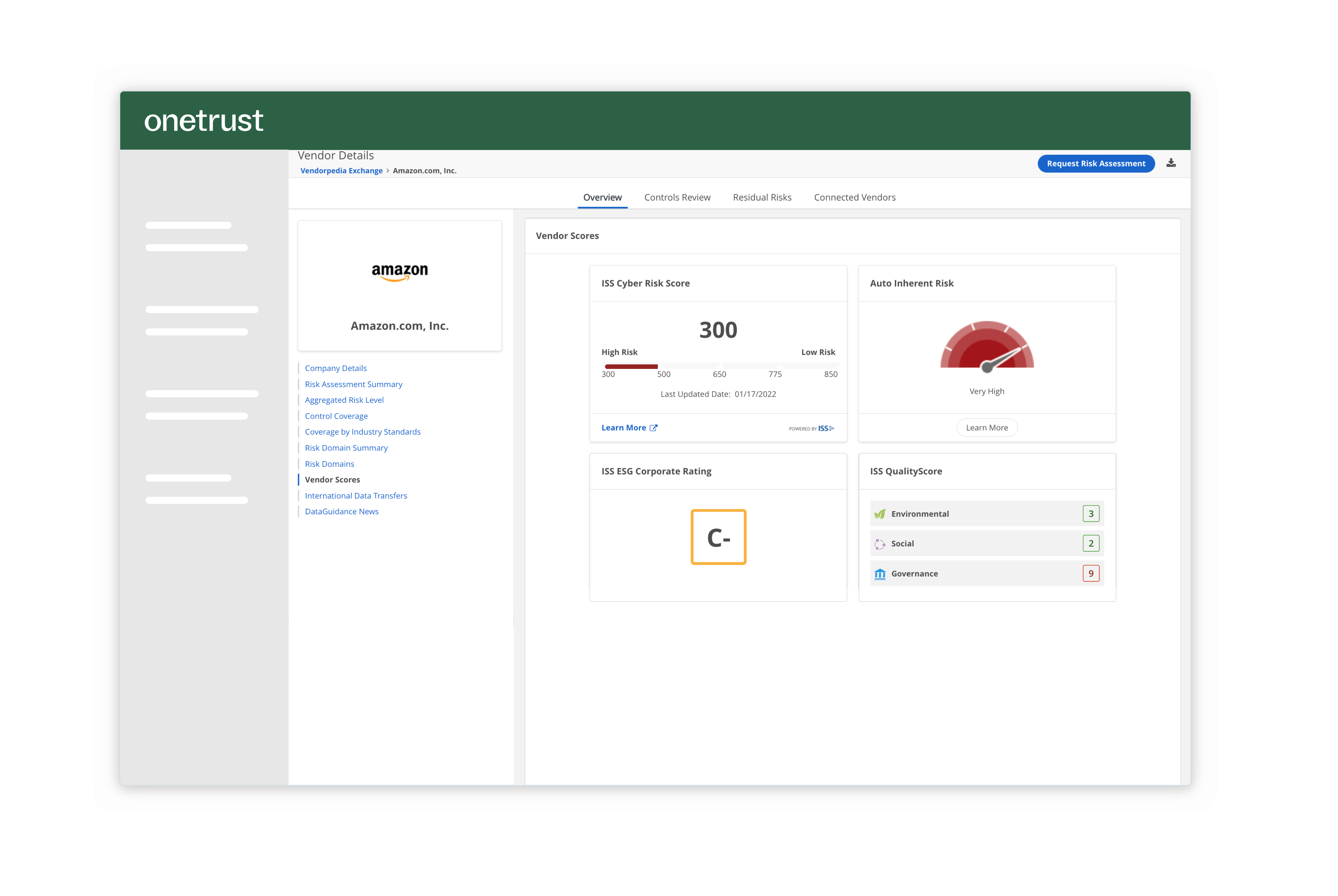Click the Governance row label
The image size is (1338, 896).
914,574
